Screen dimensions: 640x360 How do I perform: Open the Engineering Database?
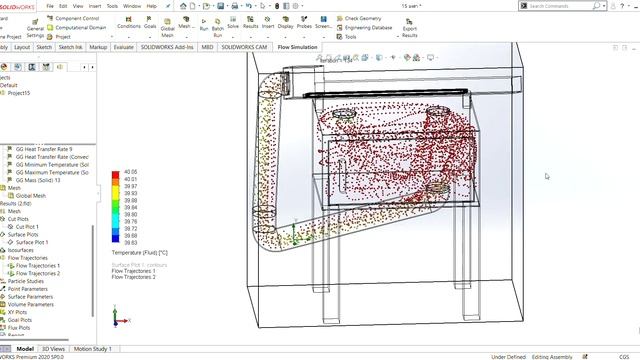tap(364, 27)
